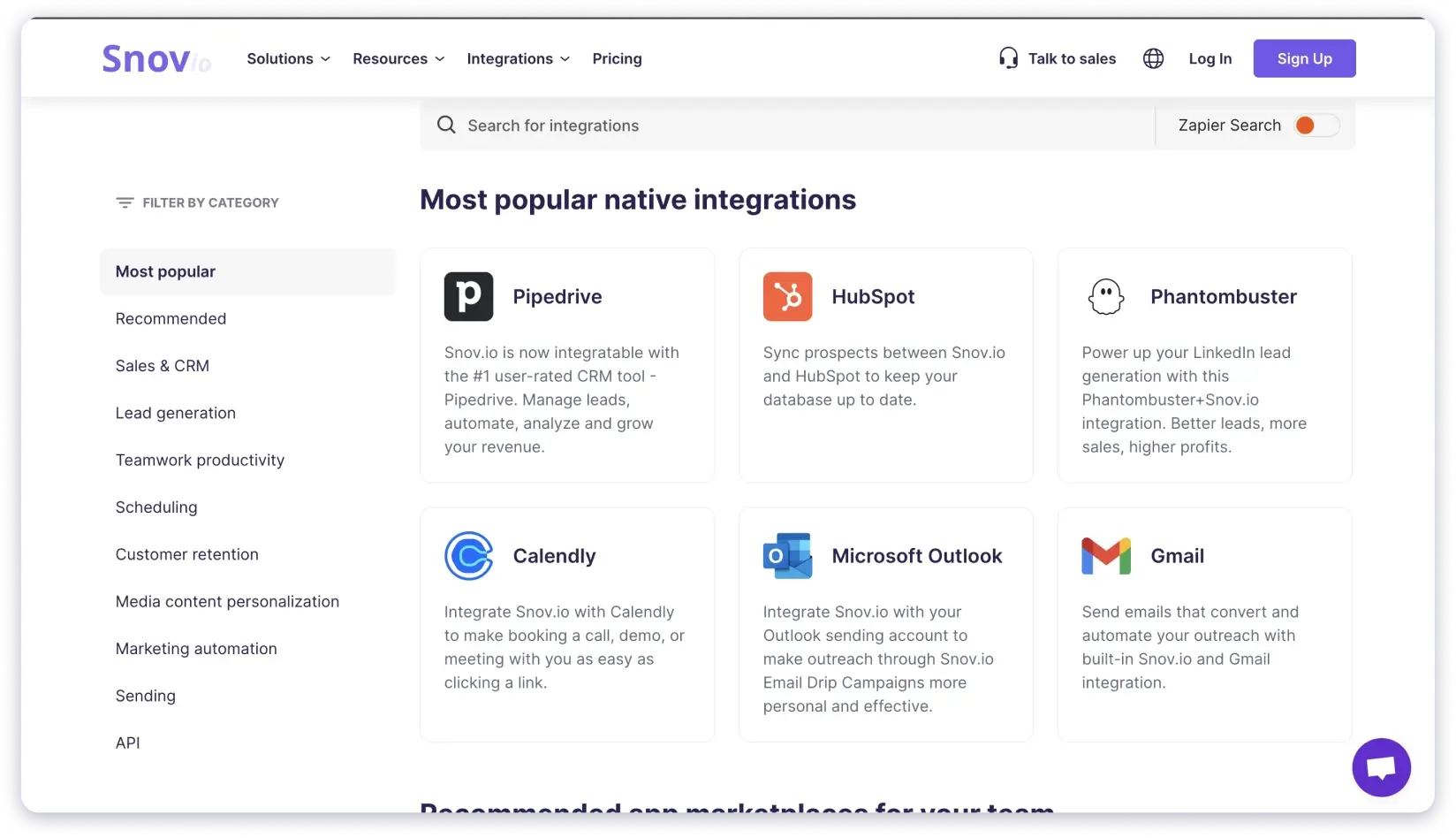The height and width of the screenshot is (838, 1456).
Task: Click the search magnifier icon
Action: pos(446,125)
